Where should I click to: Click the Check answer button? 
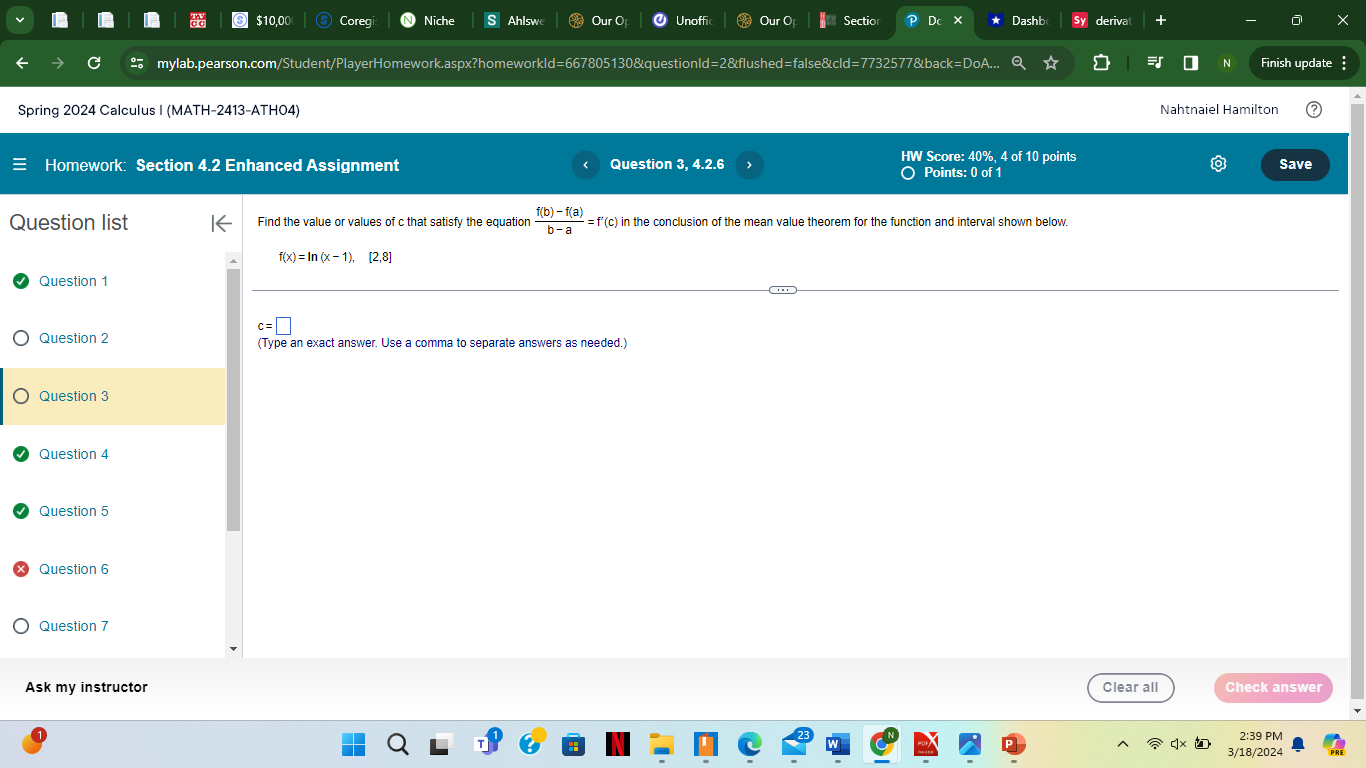1273,688
